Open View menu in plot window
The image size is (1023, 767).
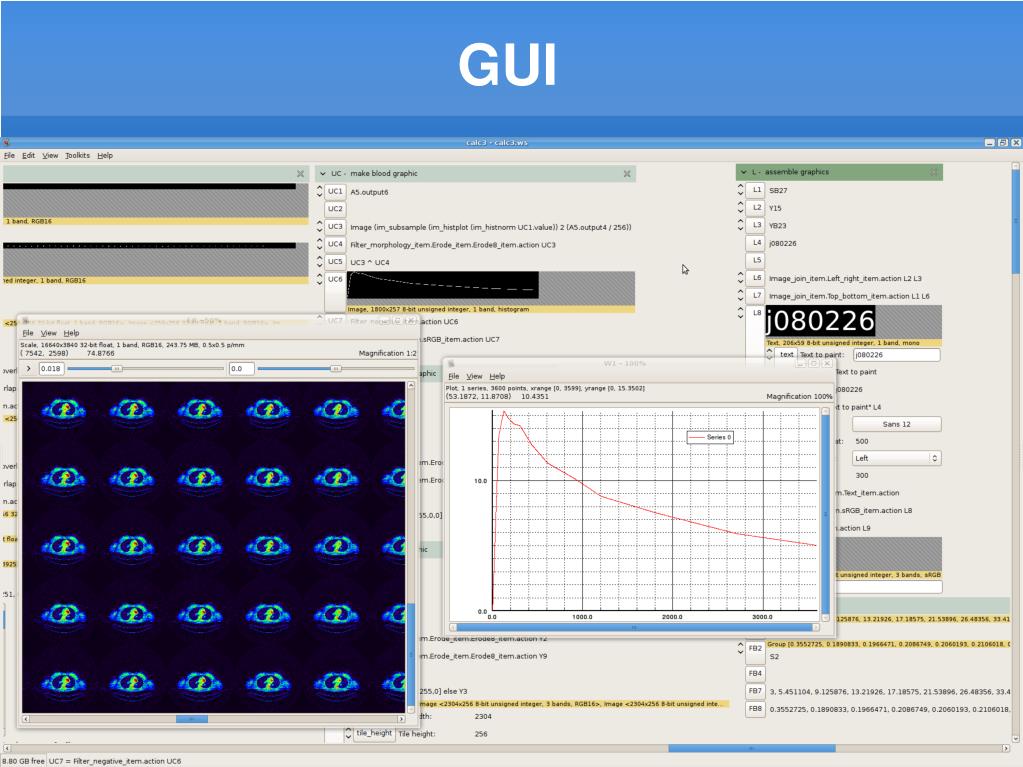pyautogui.click(x=474, y=377)
